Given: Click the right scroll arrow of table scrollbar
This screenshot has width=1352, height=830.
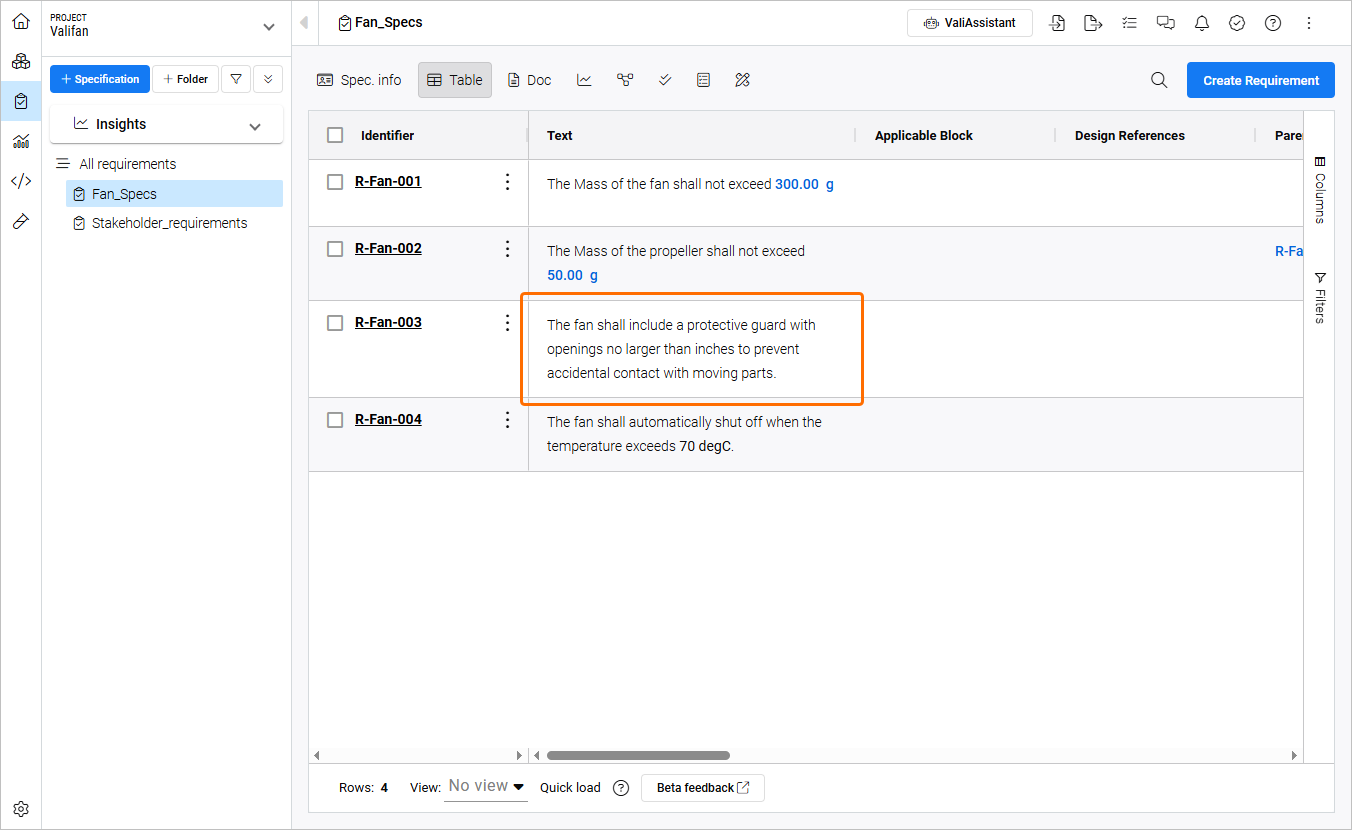Looking at the screenshot, I should [1294, 755].
